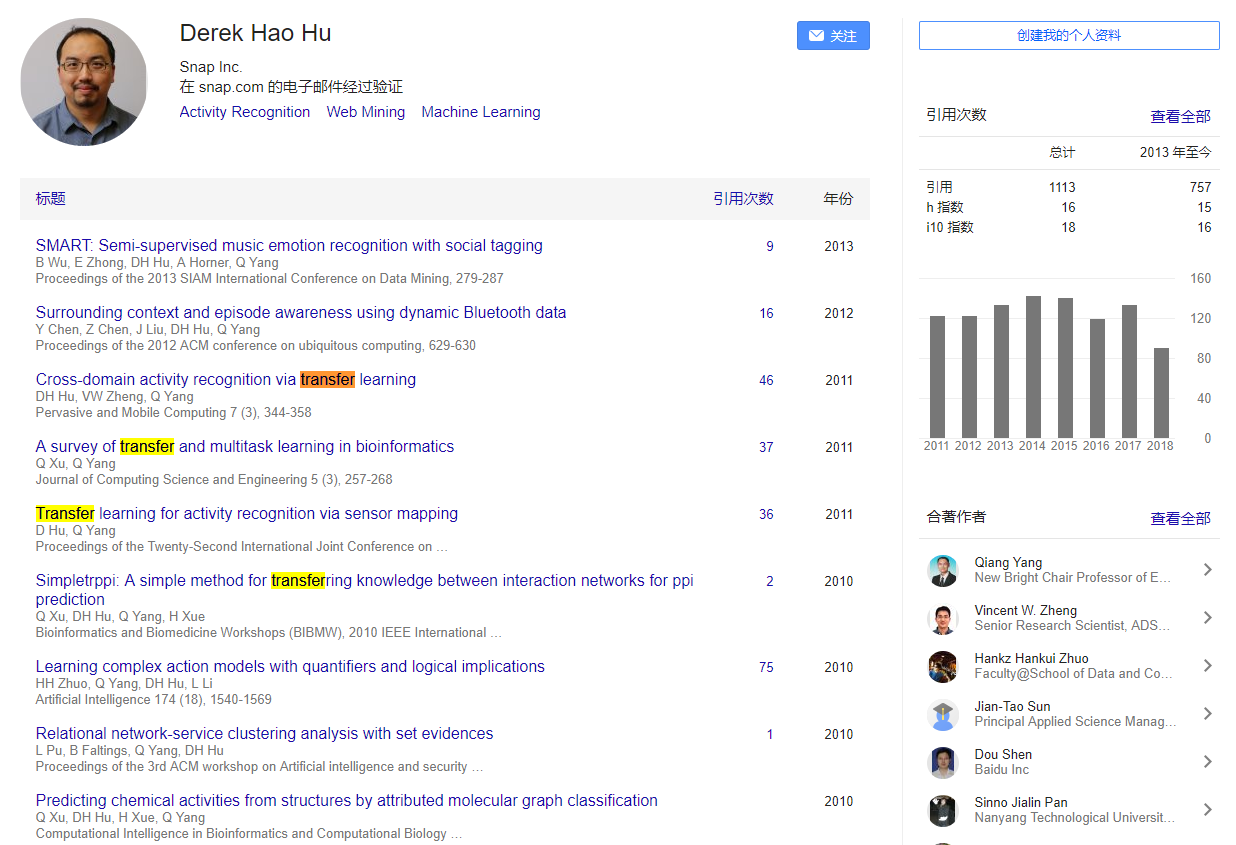Image resolution: width=1236 pixels, height=845 pixels.
Task: Click Sinno Jialin Pan's avatar photo
Action: coord(942,810)
